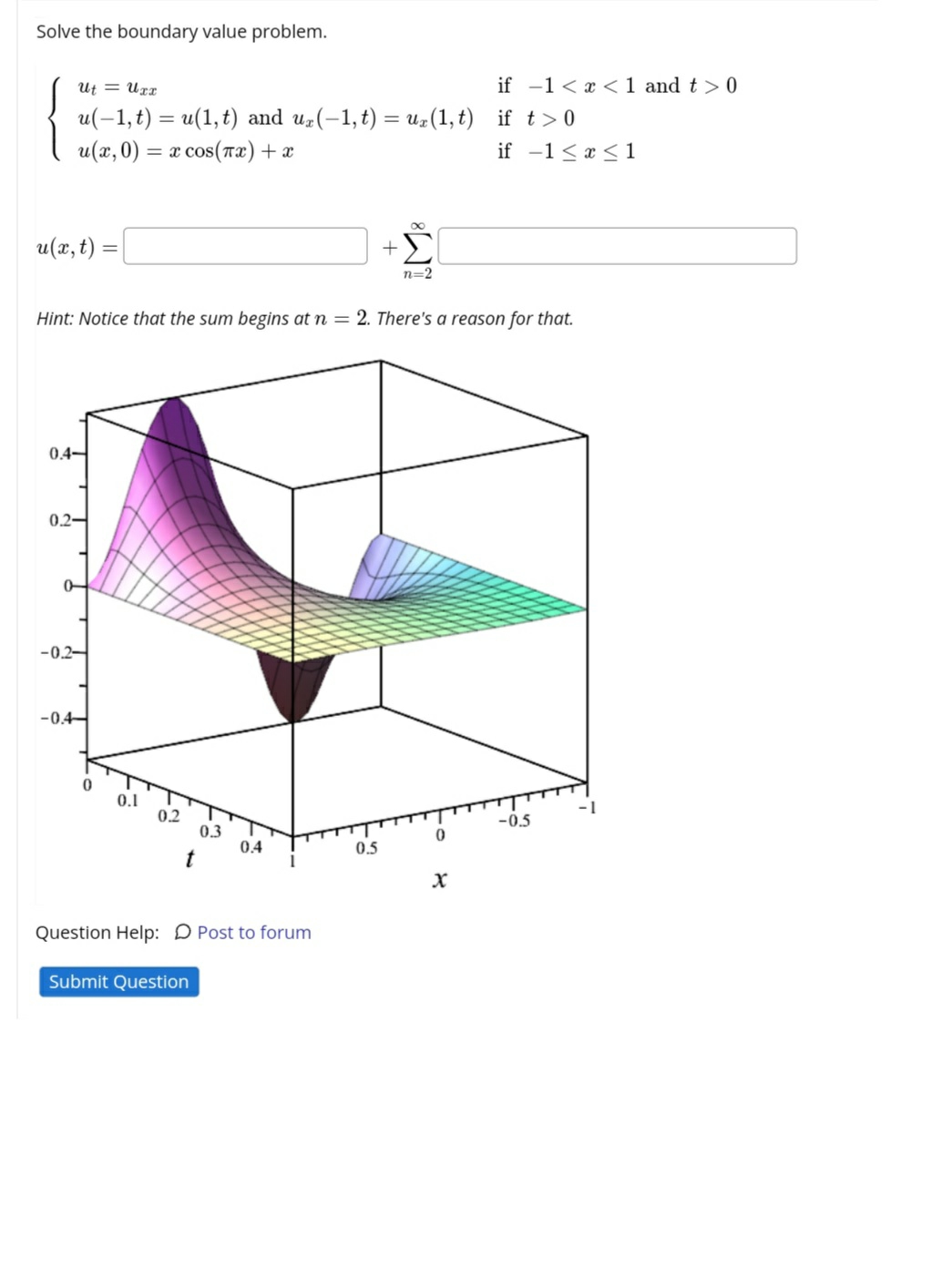Viewport: 952px width, 1268px height.
Task: Click the hint text about n = 2
Action: click(x=304, y=319)
